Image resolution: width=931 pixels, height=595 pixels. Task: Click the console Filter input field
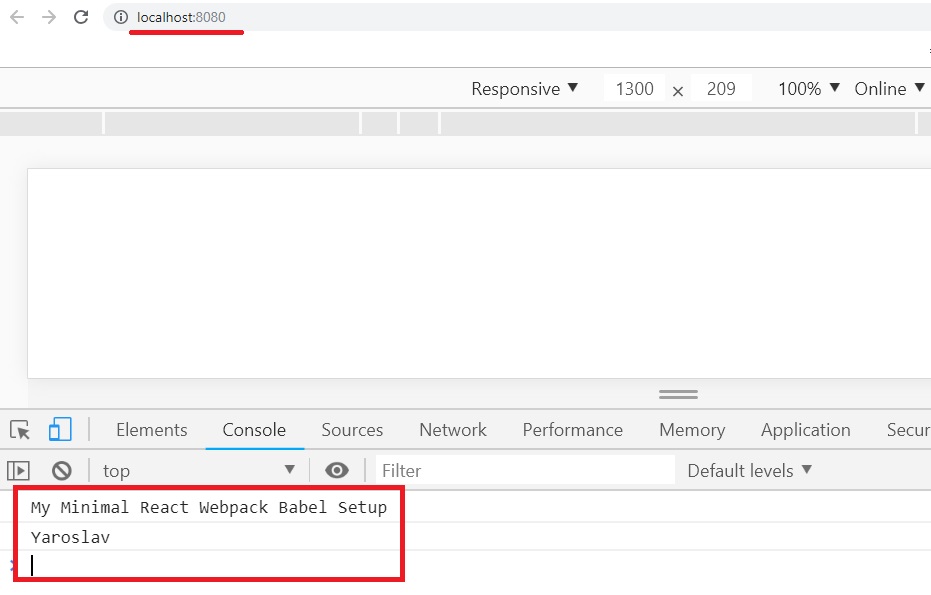[500, 470]
